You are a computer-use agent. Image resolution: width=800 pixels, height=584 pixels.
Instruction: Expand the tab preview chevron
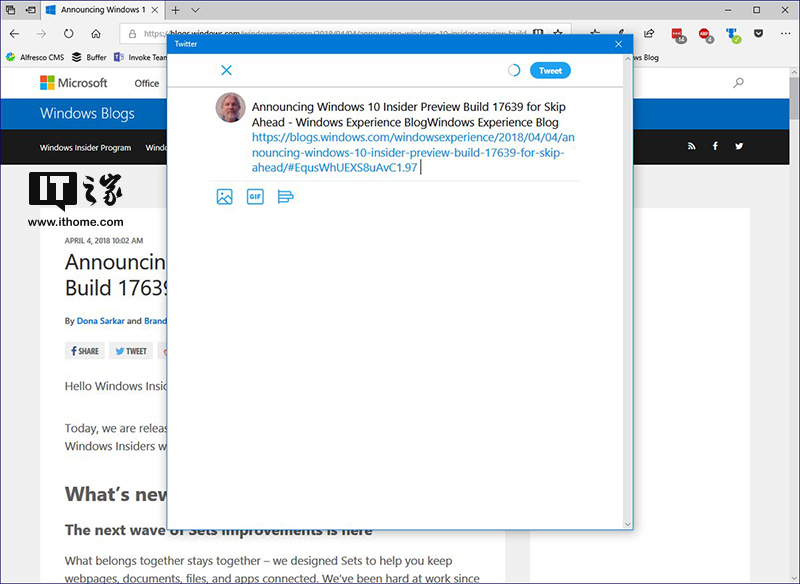click(195, 10)
